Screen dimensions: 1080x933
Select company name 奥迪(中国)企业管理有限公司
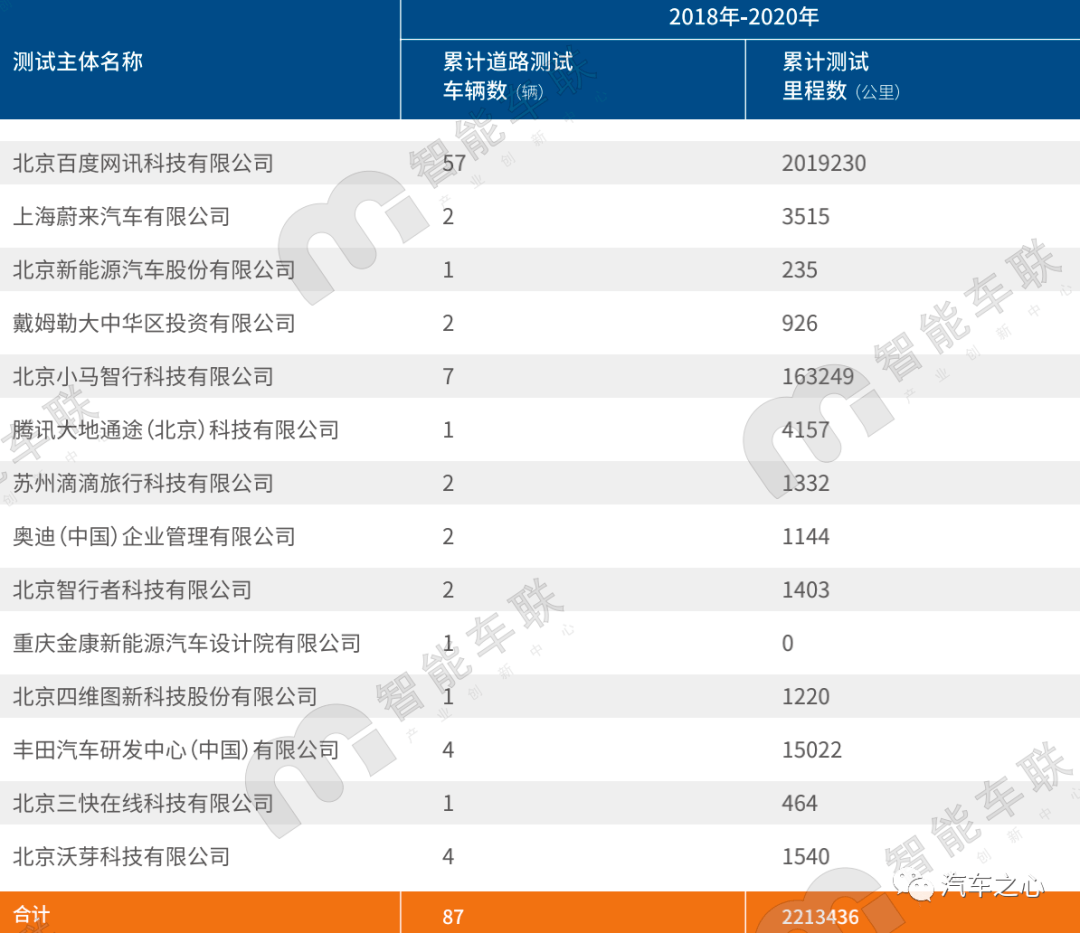[x=154, y=537]
